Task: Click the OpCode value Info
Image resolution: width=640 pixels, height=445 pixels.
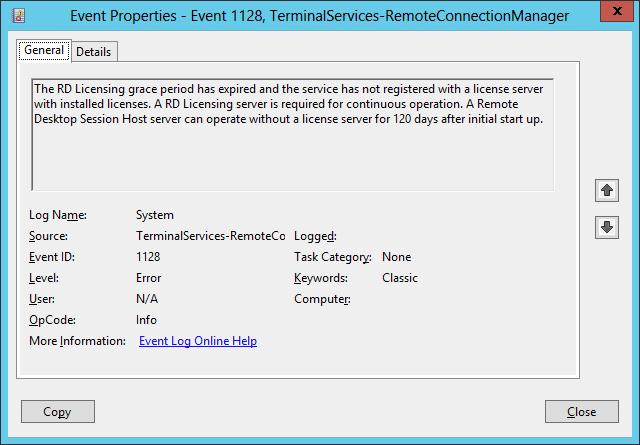Action: point(146,320)
